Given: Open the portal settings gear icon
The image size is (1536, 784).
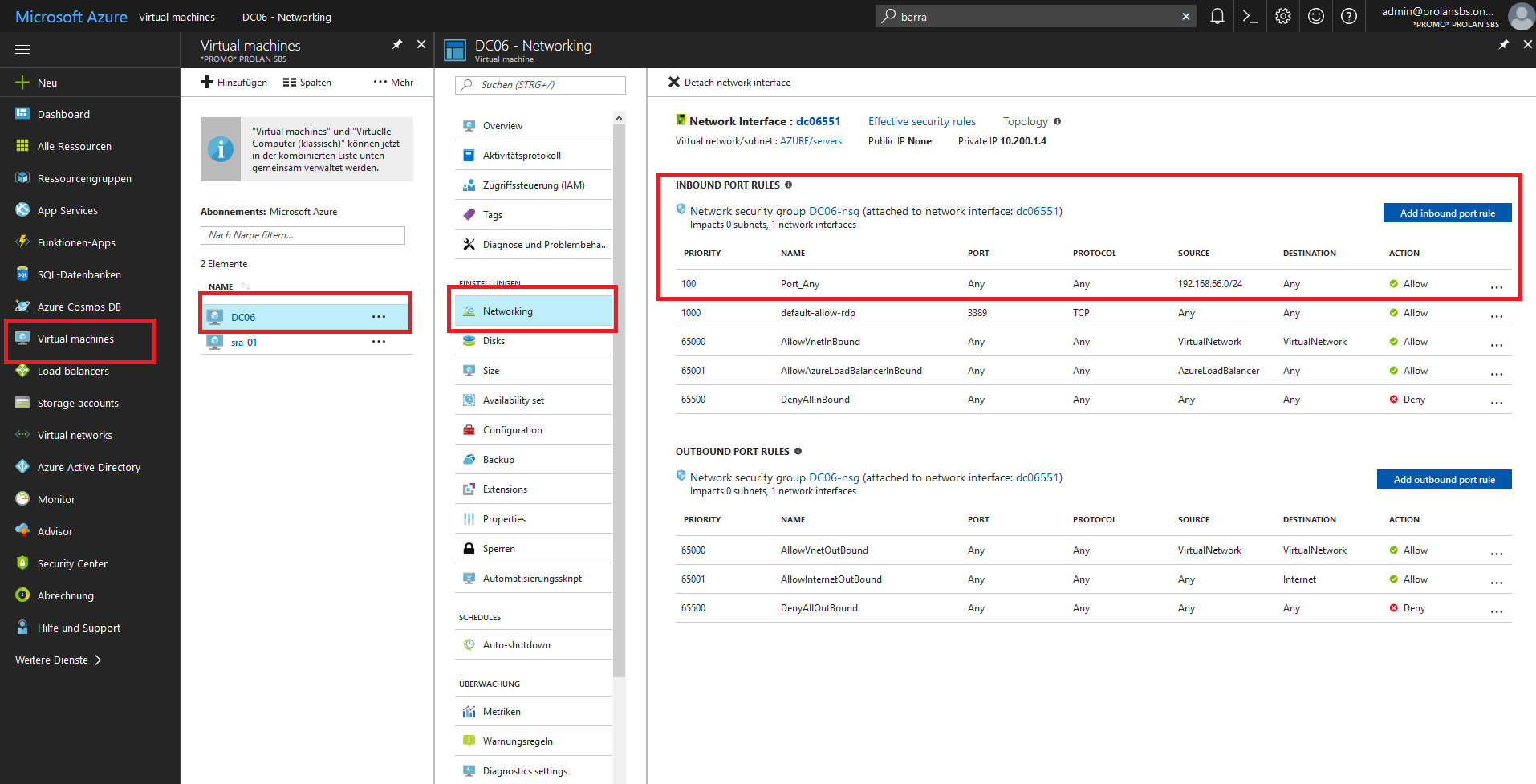Looking at the screenshot, I should 1282,16.
